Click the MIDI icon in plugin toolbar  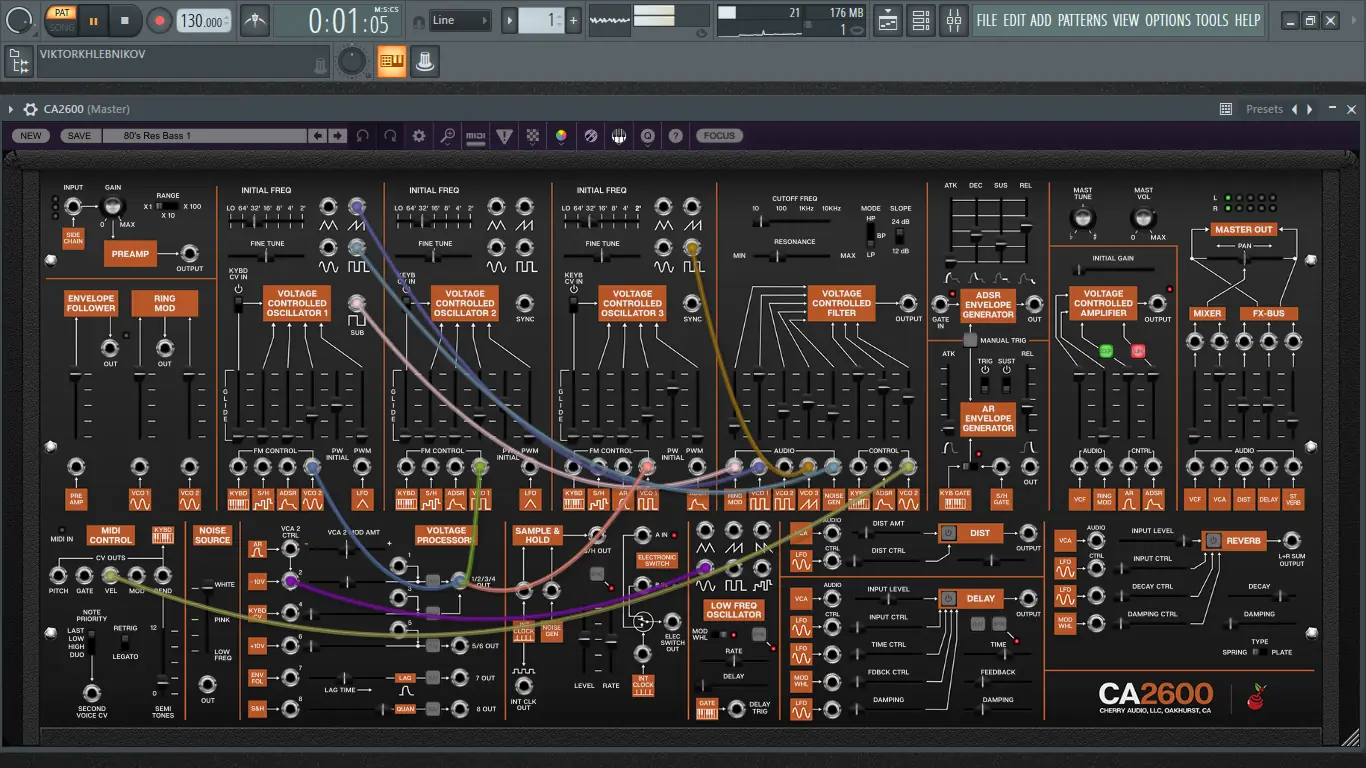click(476, 136)
